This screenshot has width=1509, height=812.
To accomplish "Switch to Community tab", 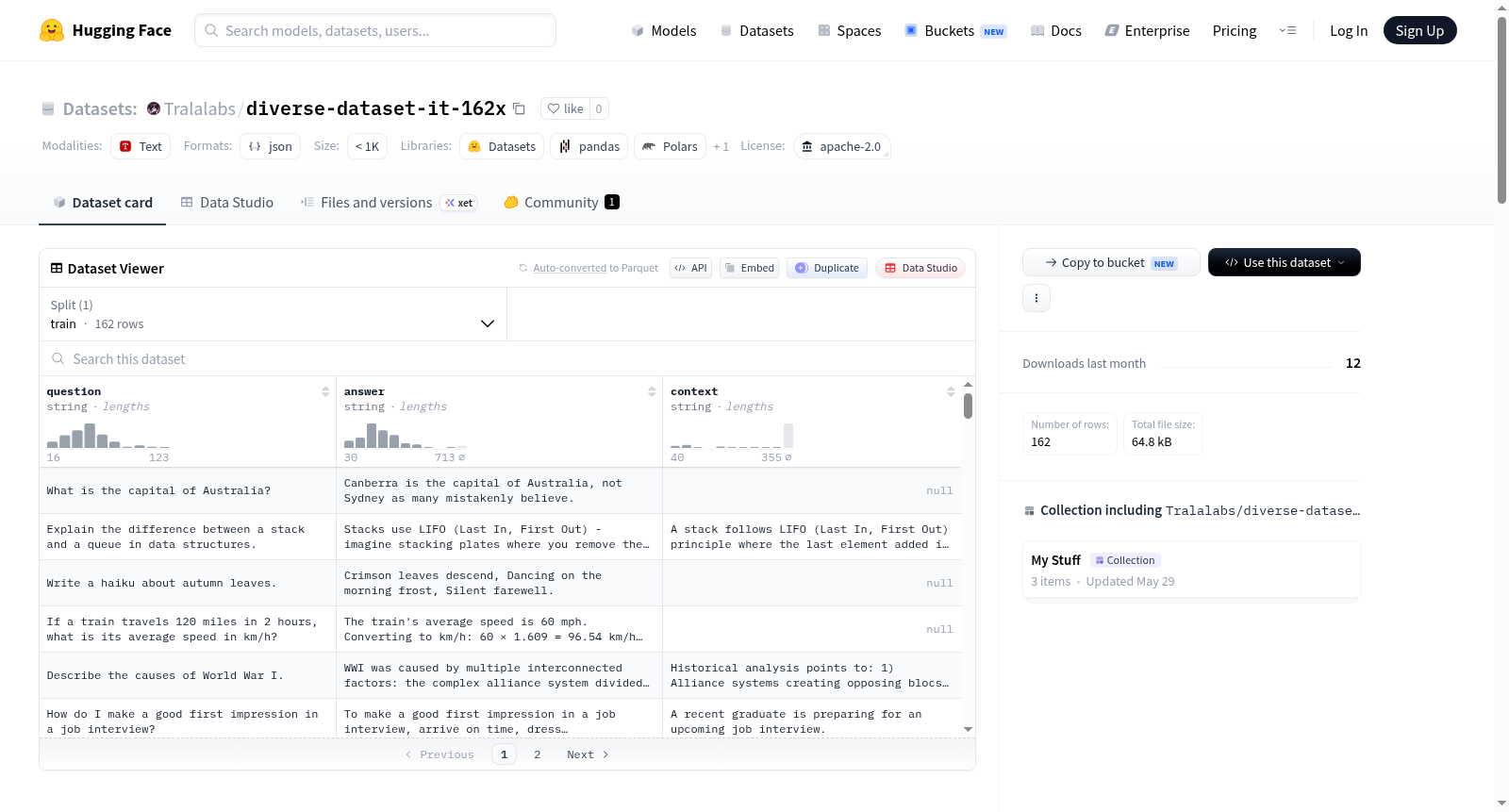I will coord(561,202).
